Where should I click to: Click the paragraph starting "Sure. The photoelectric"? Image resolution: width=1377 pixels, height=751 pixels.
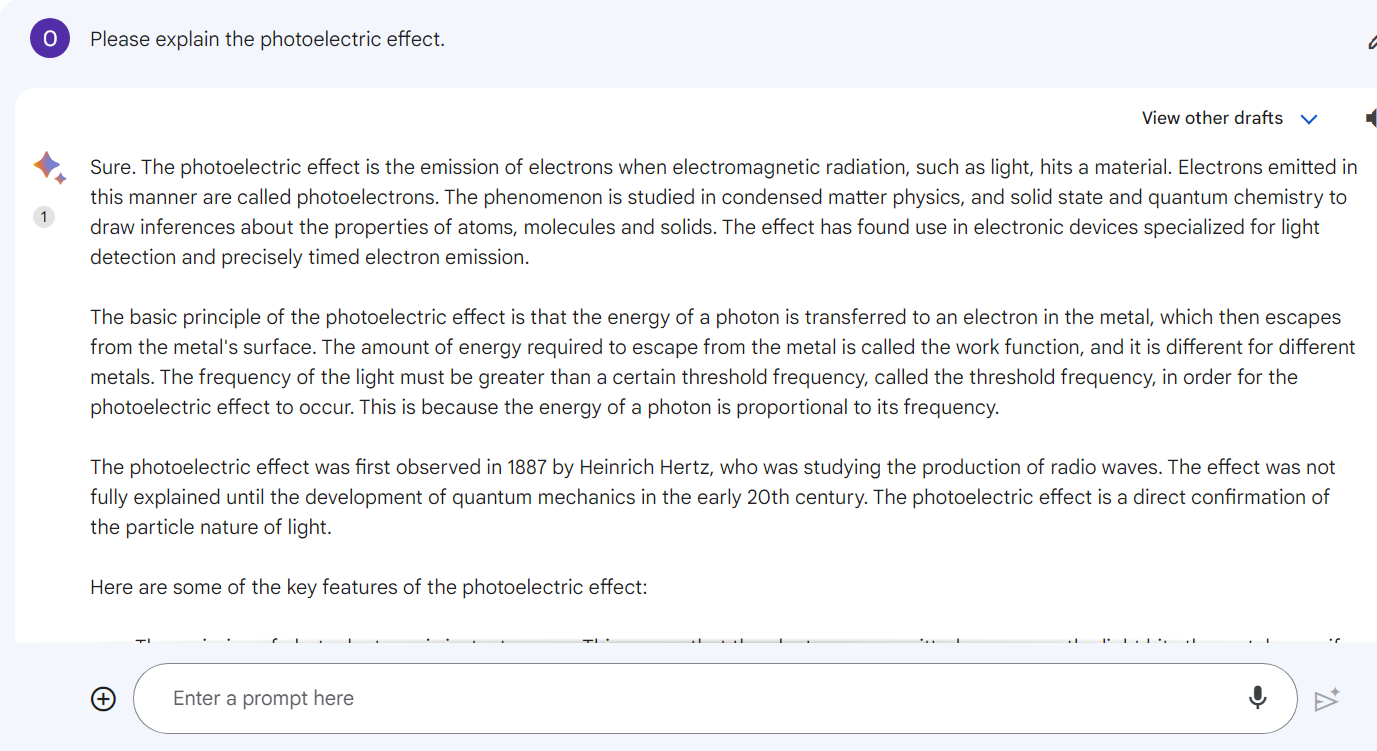pyautogui.click(x=724, y=212)
